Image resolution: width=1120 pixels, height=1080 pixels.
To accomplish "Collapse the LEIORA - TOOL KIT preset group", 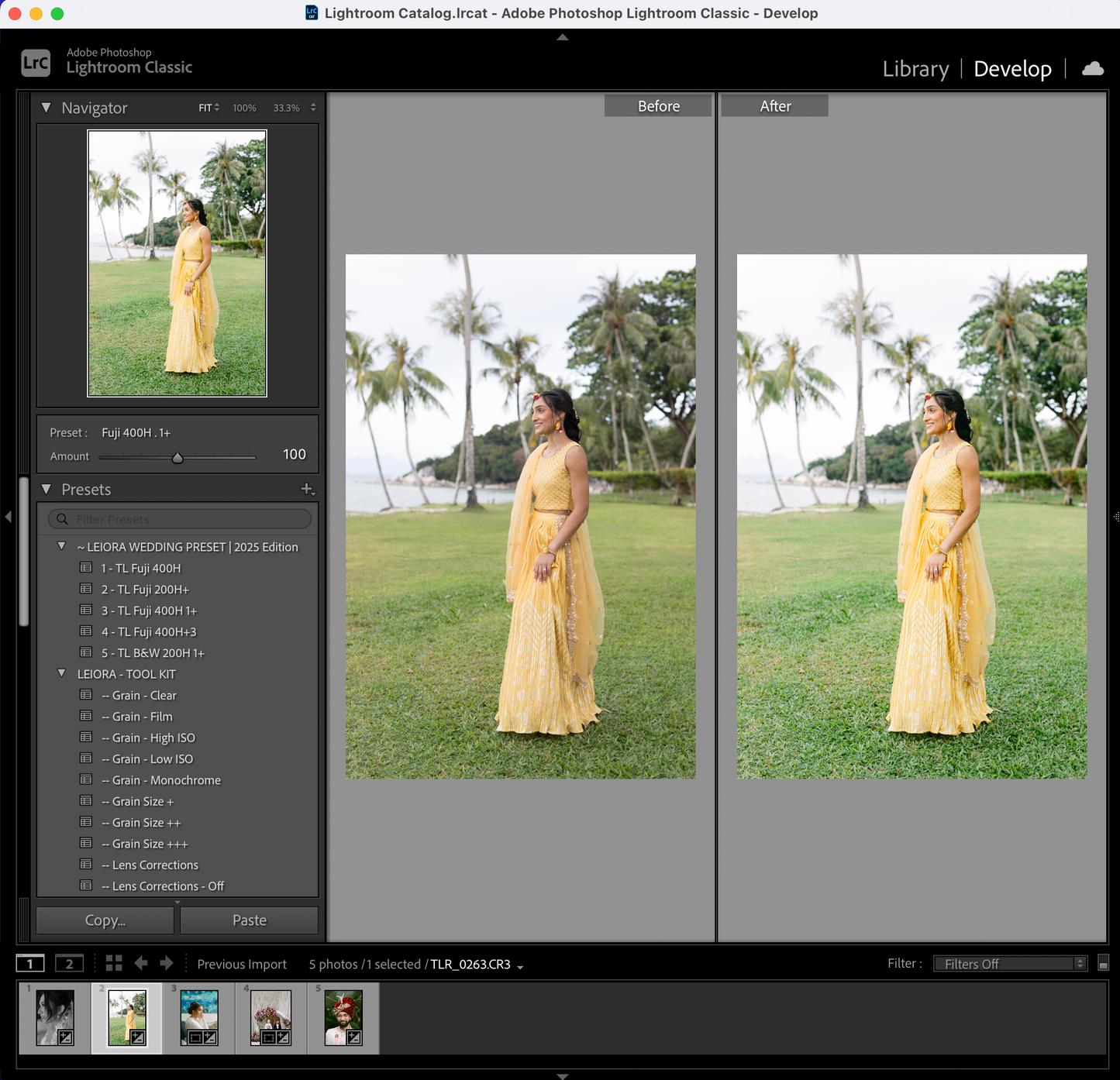I will pyautogui.click(x=62, y=673).
